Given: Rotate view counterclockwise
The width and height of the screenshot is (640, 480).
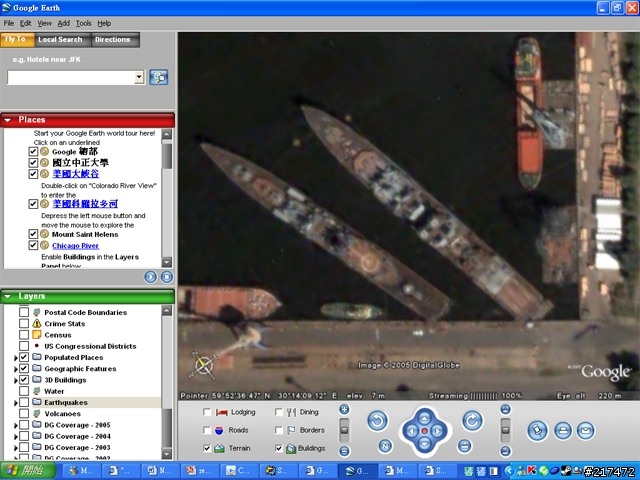Looking at the screenshot, I should tap(377, 421).
